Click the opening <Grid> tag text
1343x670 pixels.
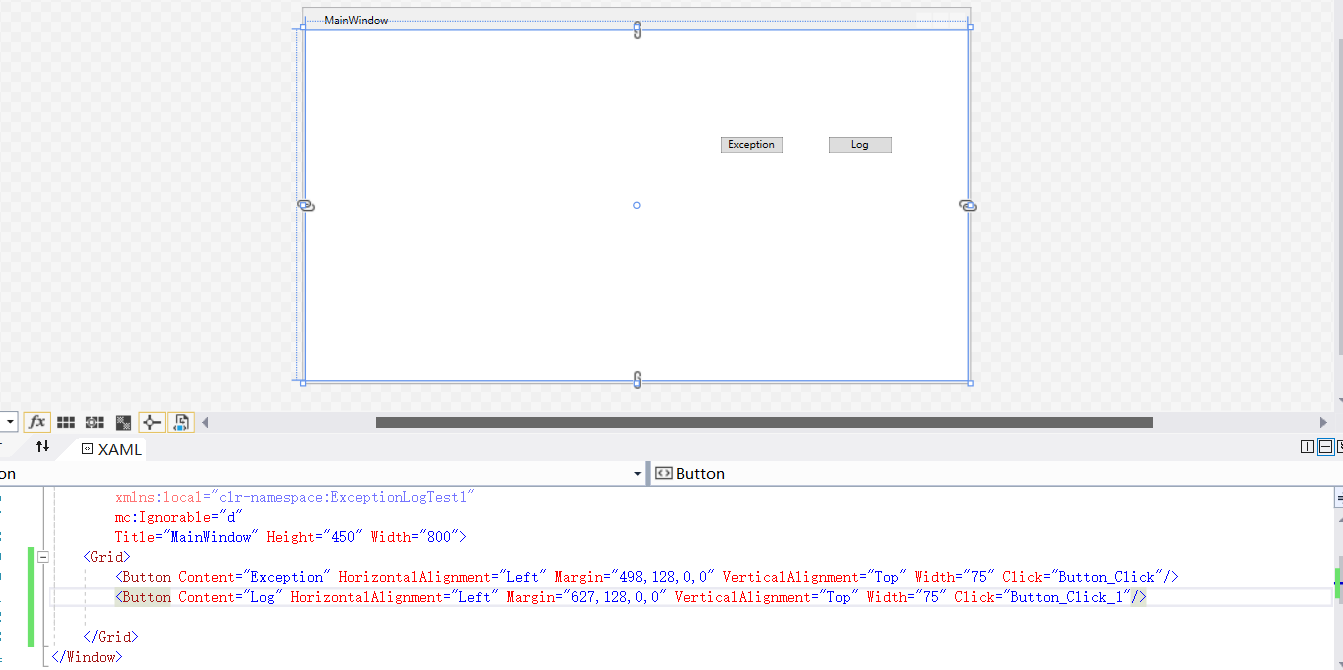click(107, 557)
